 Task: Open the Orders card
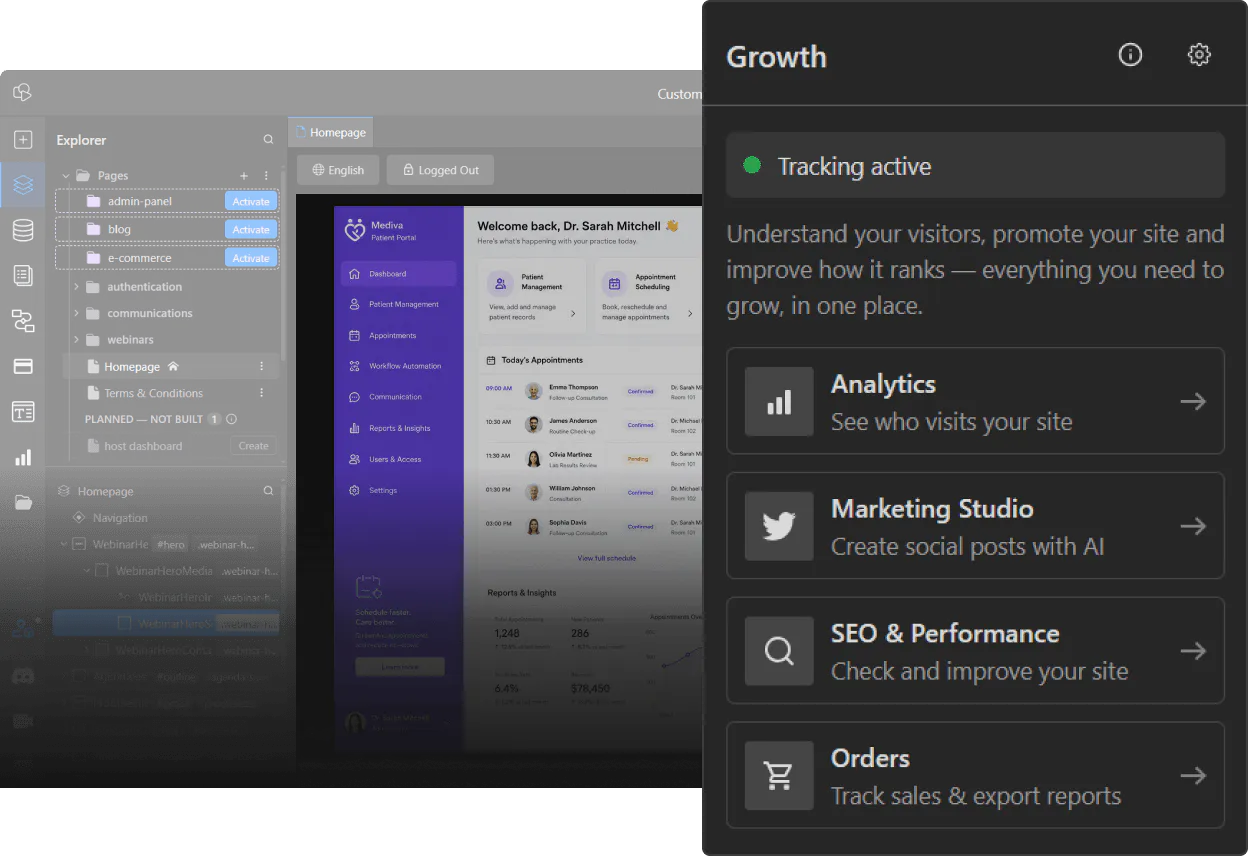pyautogui.click(x=975, y=775)
